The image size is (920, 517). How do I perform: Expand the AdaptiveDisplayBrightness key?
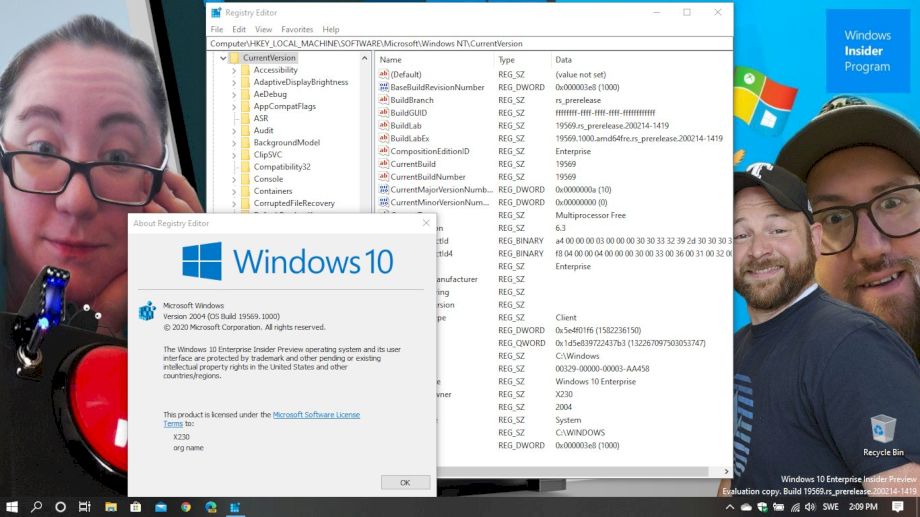tap(234, 82)
